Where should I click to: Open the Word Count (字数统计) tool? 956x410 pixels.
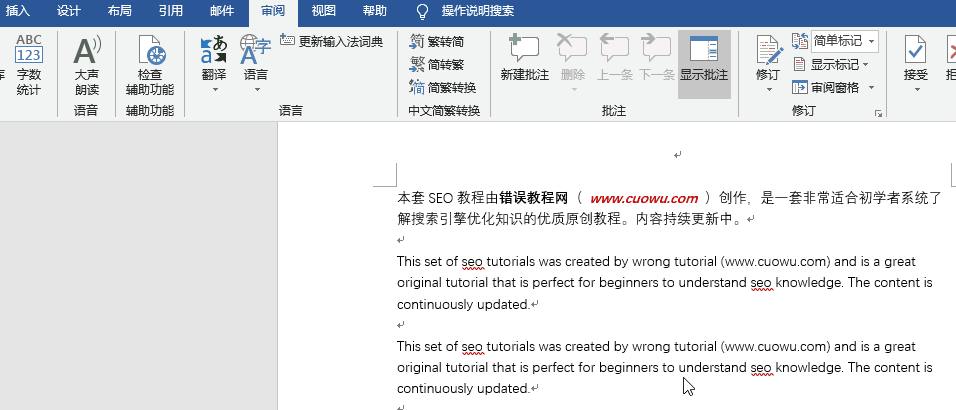[x=29, y=65]
